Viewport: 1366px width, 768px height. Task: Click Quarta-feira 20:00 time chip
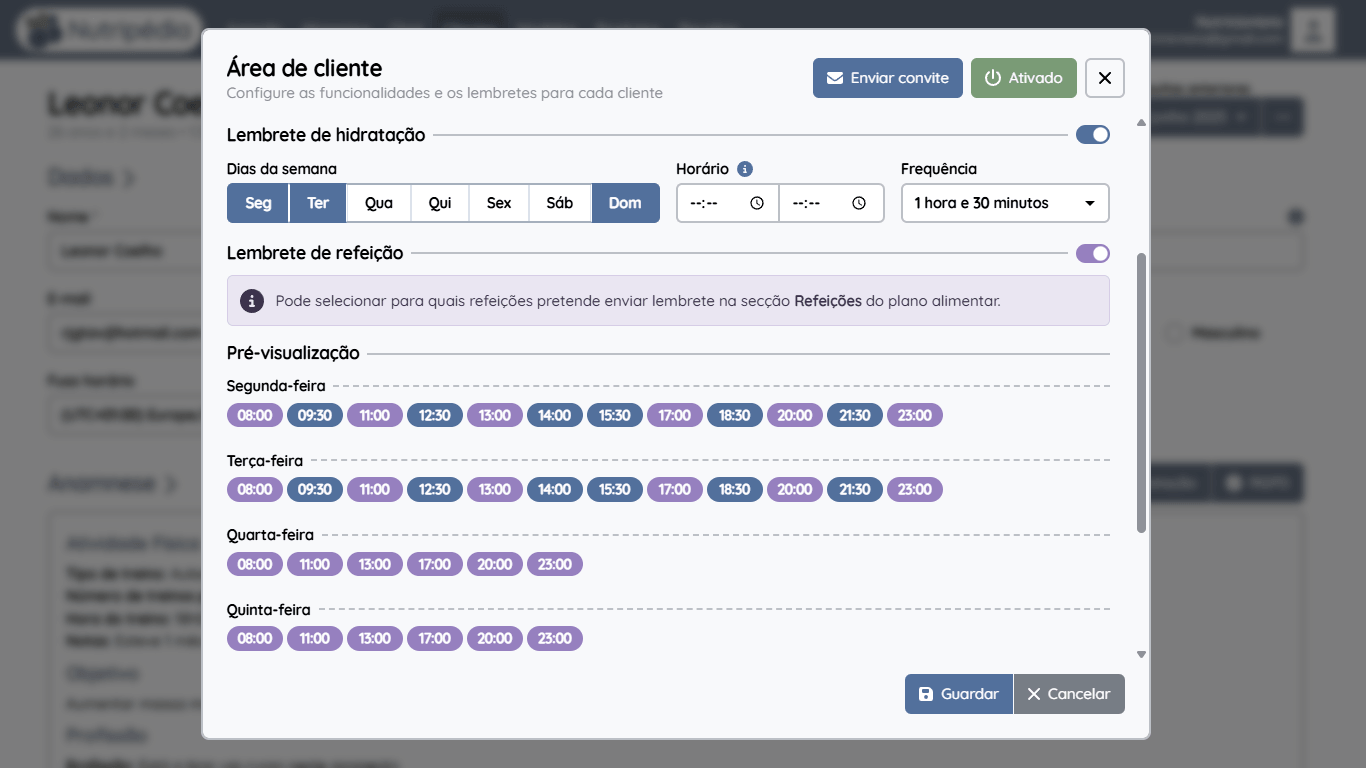tap(495, 564)
